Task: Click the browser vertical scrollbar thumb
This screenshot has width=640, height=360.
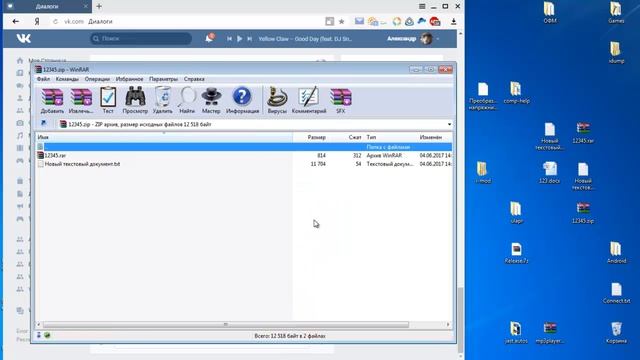Action: point(460,320)
